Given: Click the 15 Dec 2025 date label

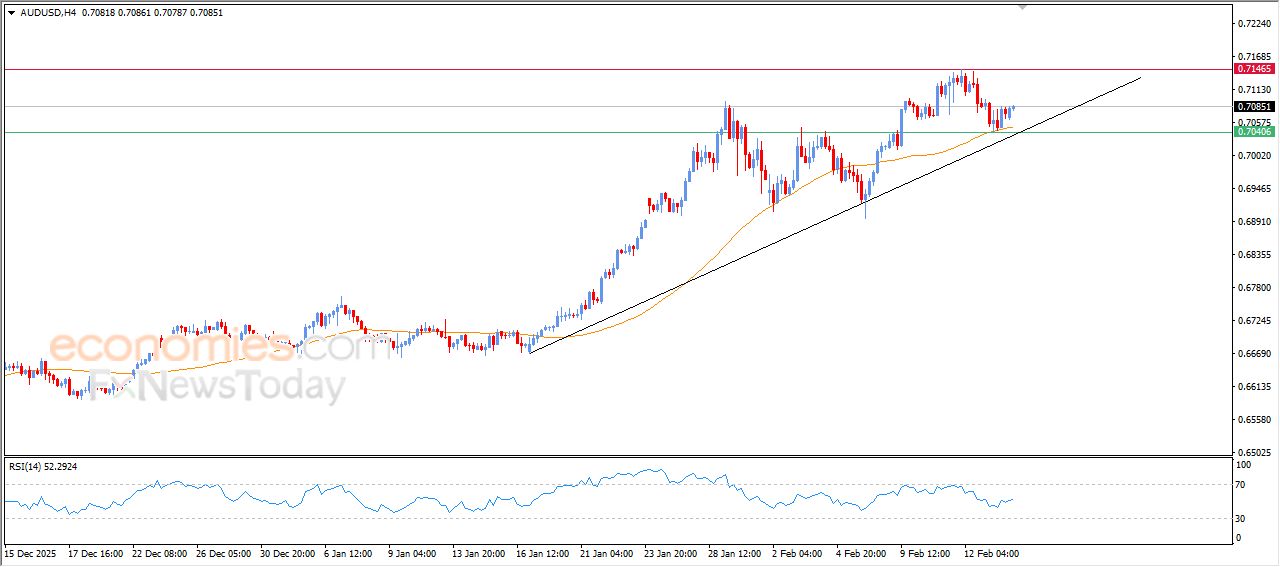Looking at the screenshot, I should [31, 552].
